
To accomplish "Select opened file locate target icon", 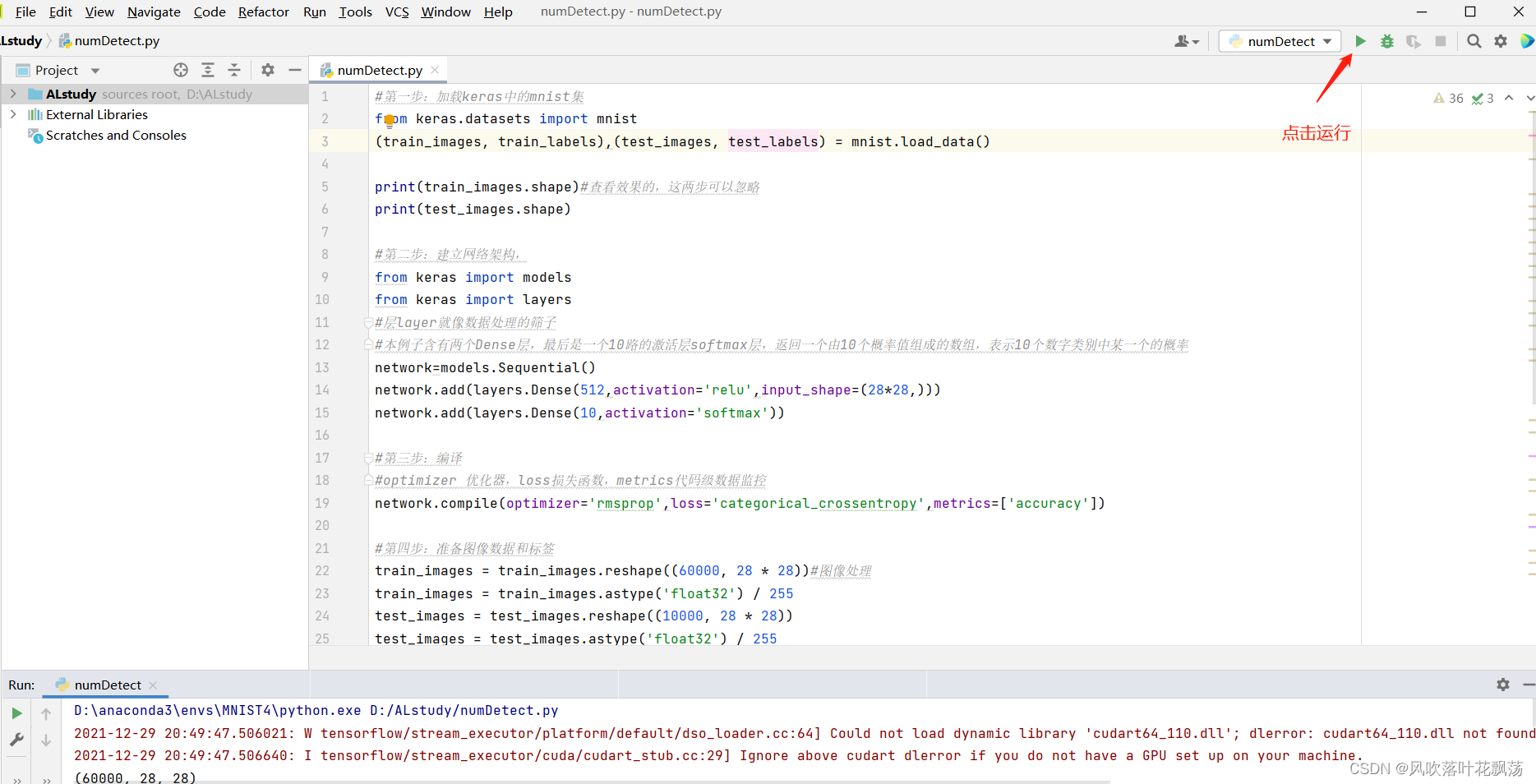I will coord(181,70).
